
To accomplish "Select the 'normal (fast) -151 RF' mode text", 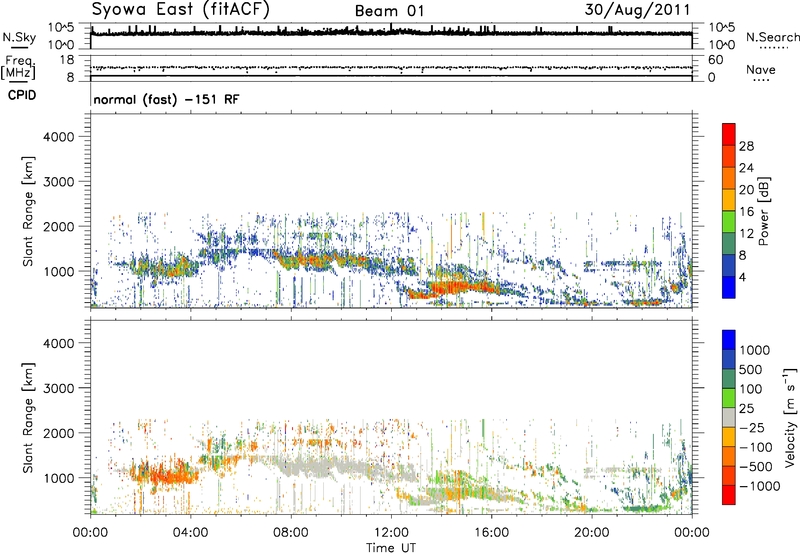I will pyautogui.click(x=166, y=99).
